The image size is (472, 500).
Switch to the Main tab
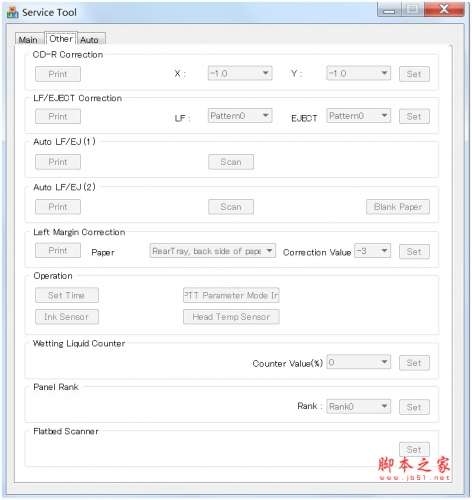click(x=28, y=39)
